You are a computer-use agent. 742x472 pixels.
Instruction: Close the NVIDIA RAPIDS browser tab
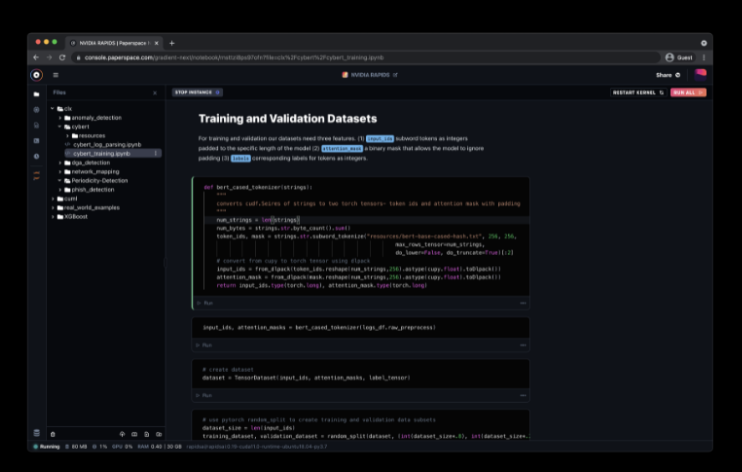(x=157, y=43)
